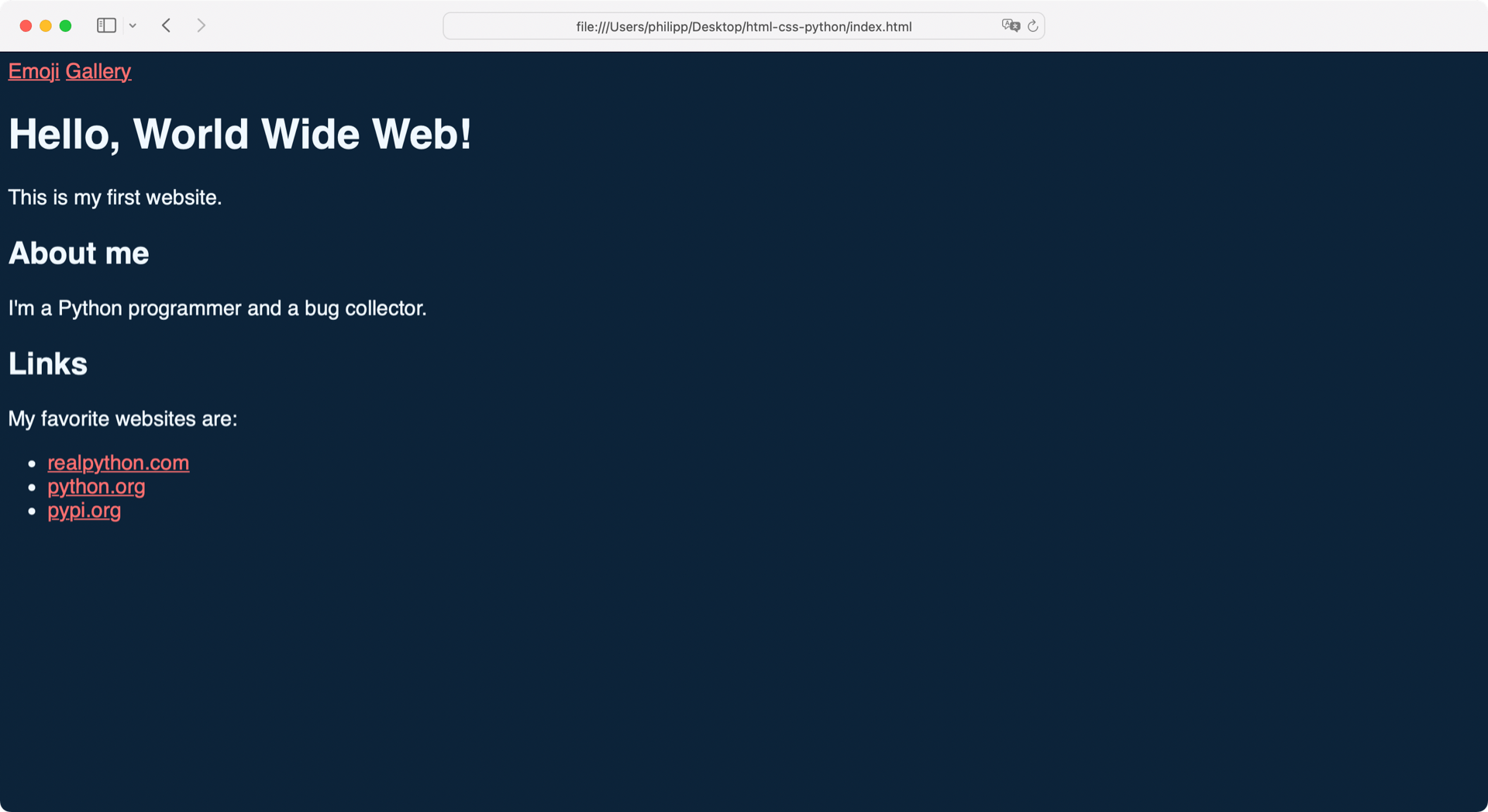Click the About me section heading

78,253
